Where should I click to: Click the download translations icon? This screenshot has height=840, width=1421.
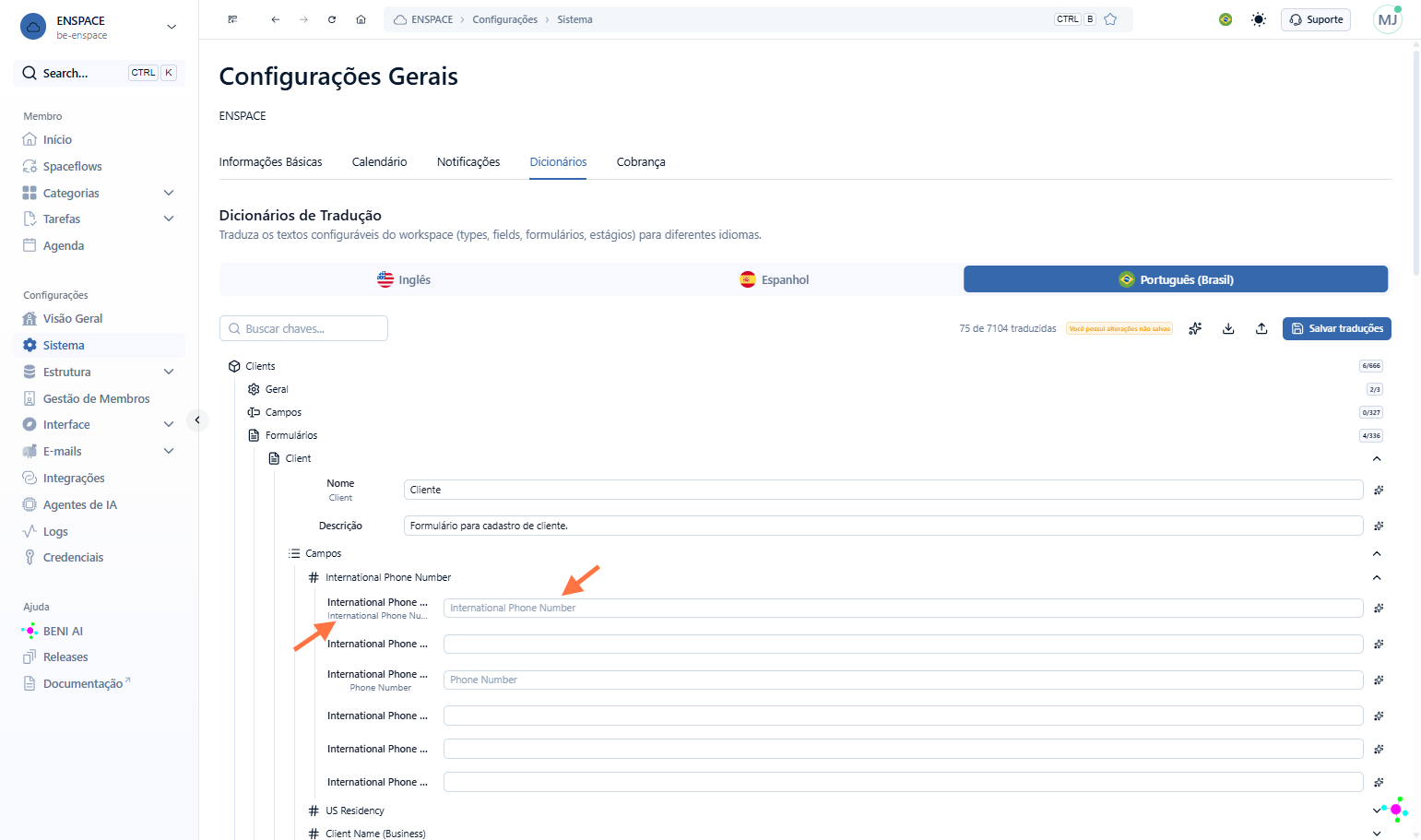1228,328
